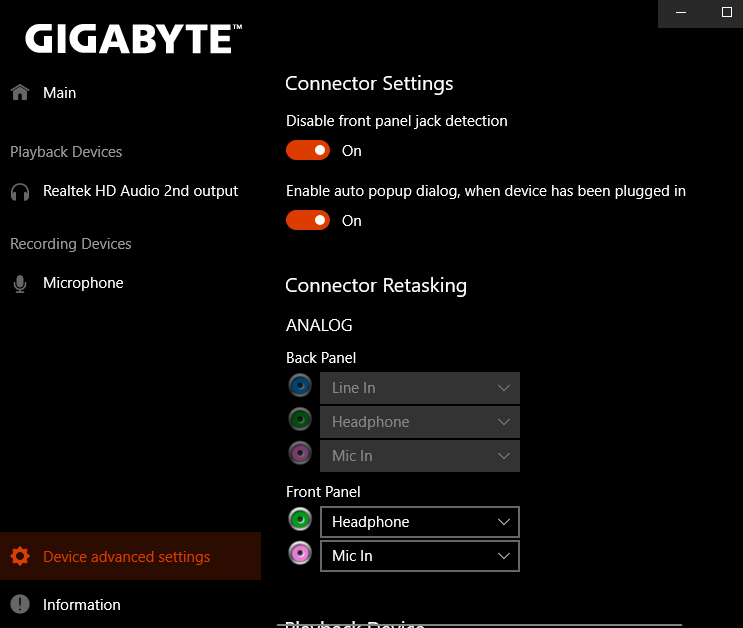Click the Front Panel label
Viewport: 743px width, 628px height.
pyautogui.click(x=323, y=492)
